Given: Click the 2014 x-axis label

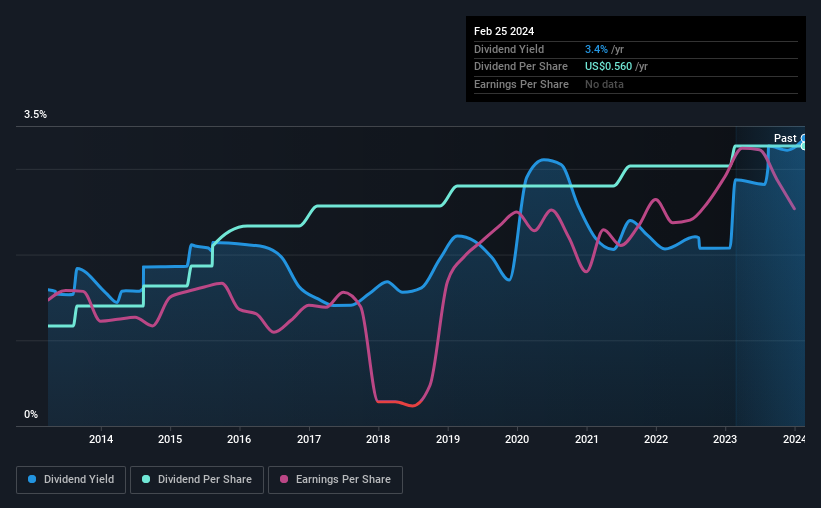Looking at the screenshot, I should pos(101,439).
